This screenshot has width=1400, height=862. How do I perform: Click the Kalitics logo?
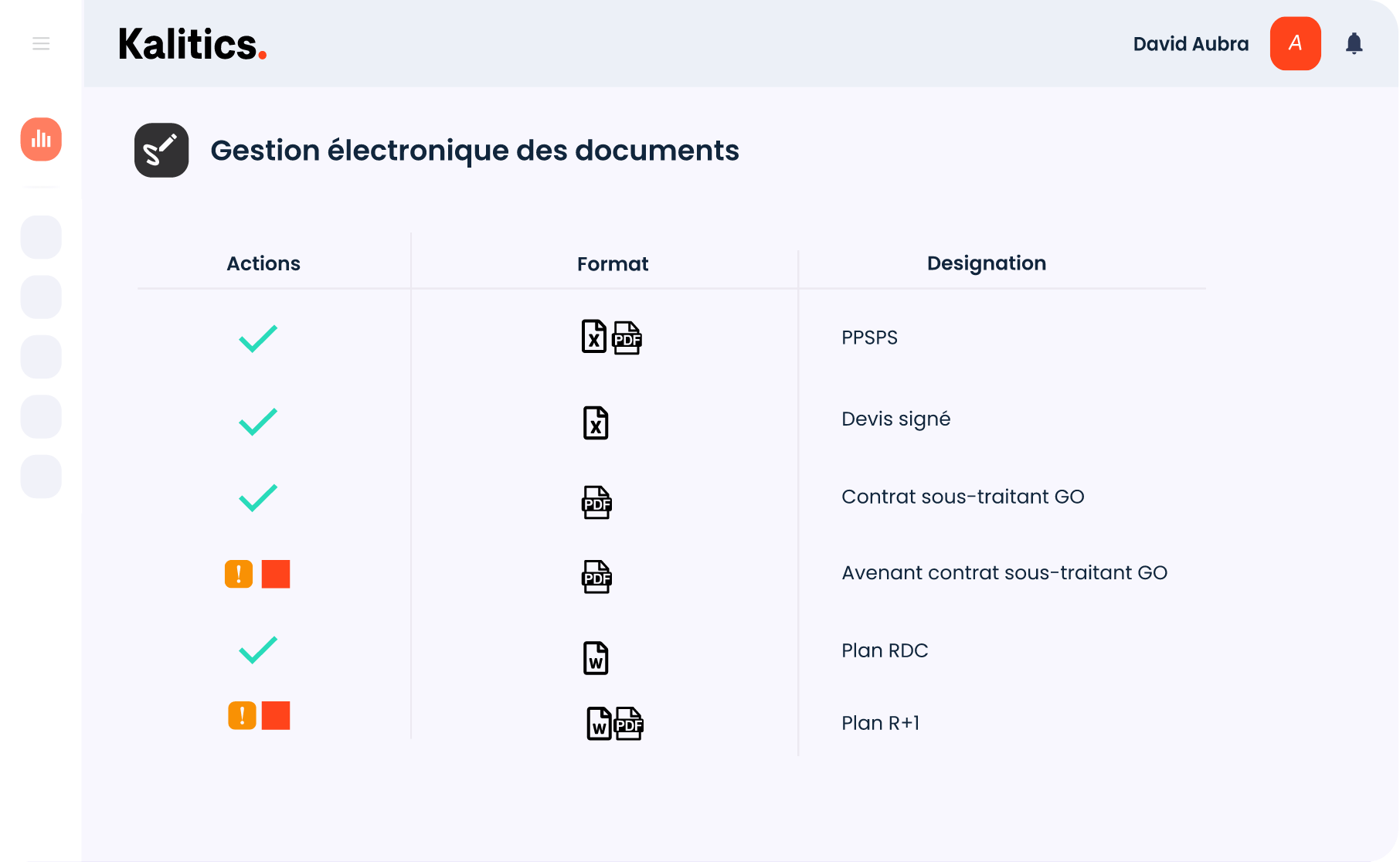coord(192,44)
